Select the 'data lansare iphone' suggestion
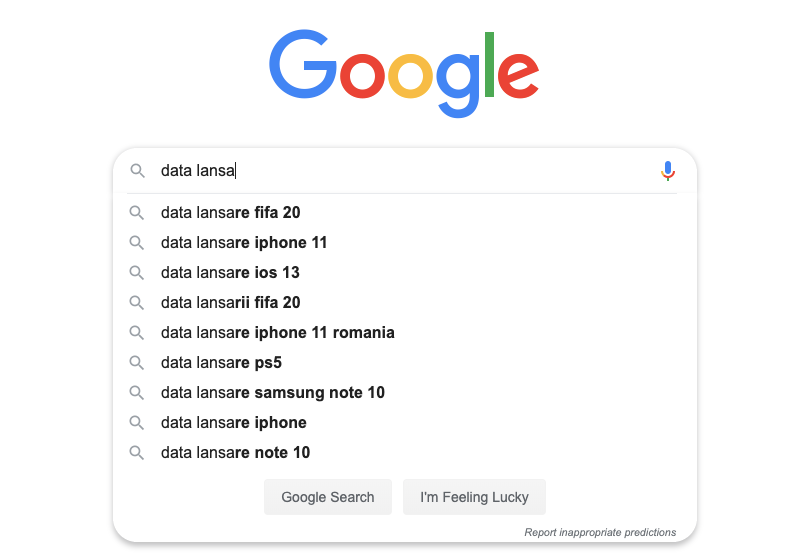The height and width of the screenshot is (556, 798). click(234, 422)
